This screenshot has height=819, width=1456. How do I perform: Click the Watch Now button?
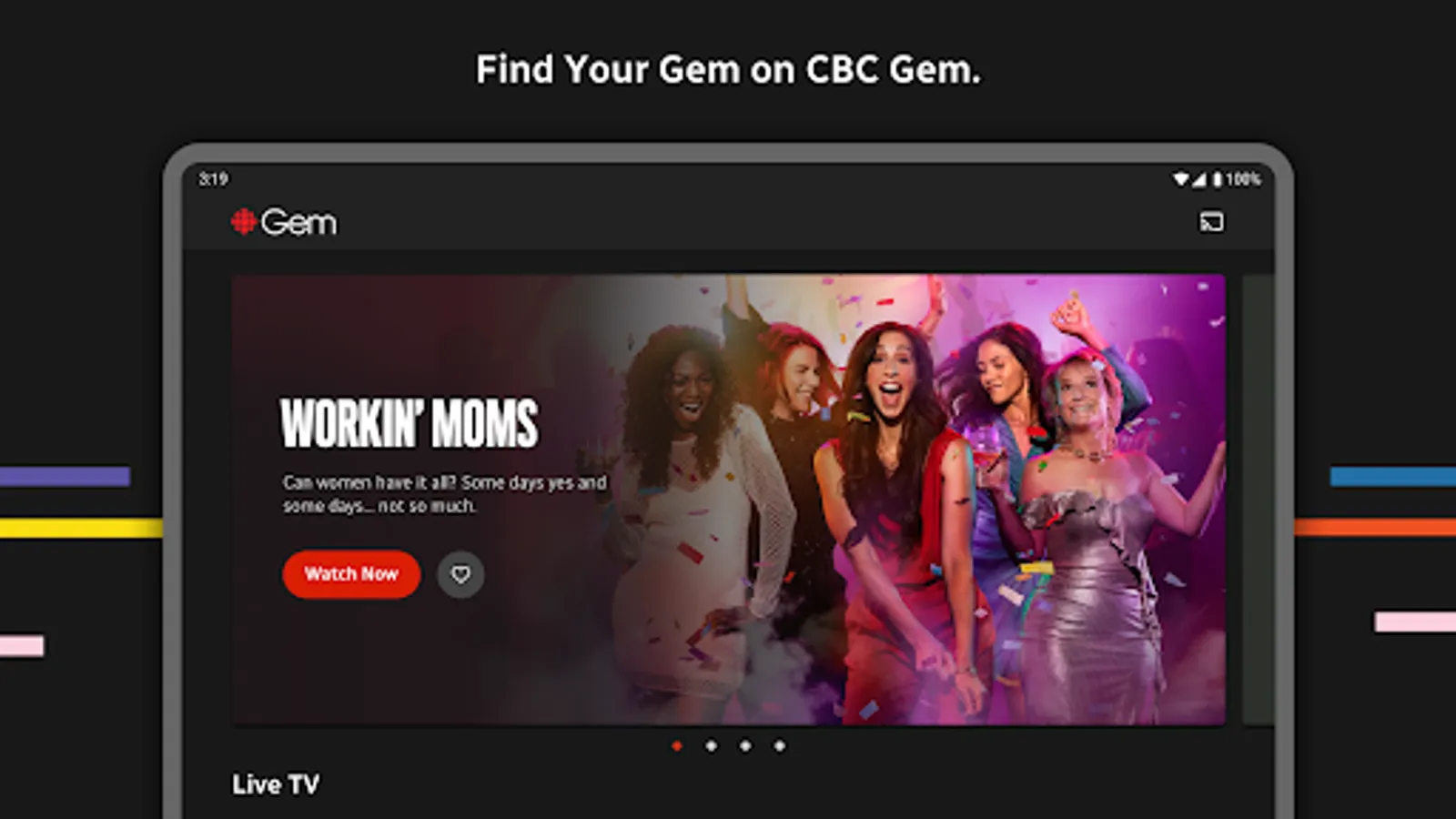pyautogui.click(x=351, y=574)
